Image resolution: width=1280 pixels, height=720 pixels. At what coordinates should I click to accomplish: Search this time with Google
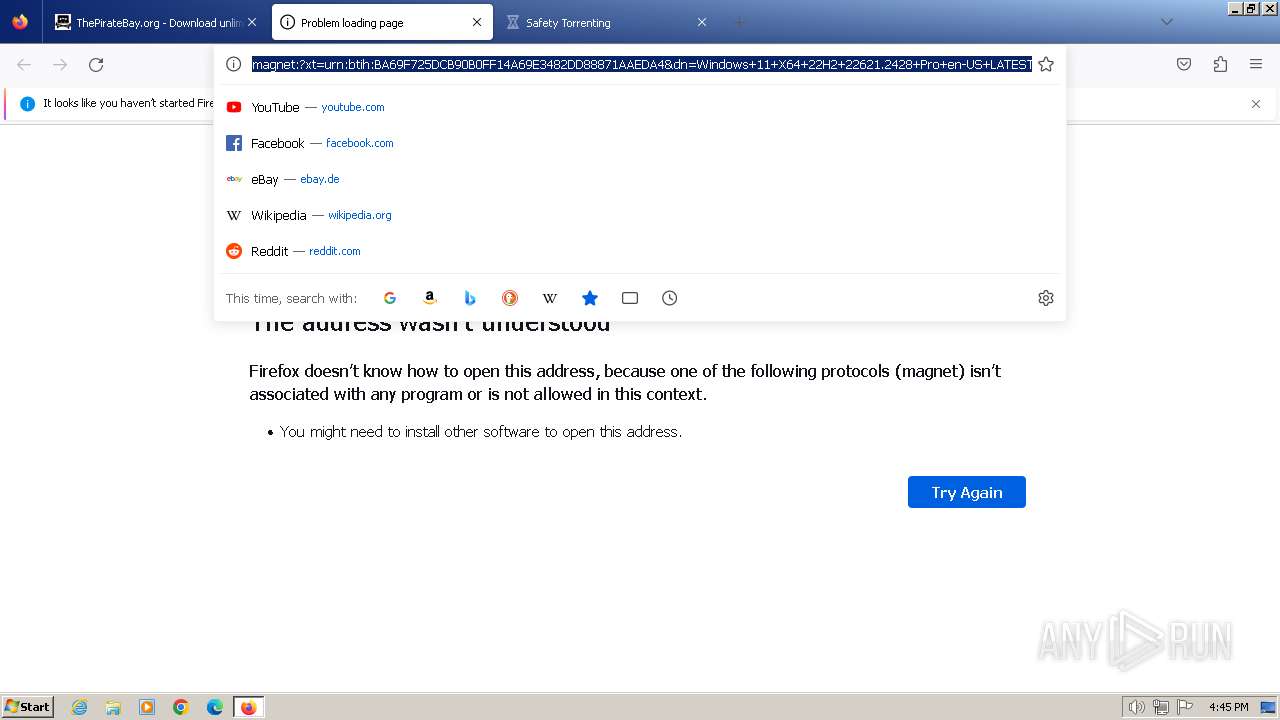[390, 298]
